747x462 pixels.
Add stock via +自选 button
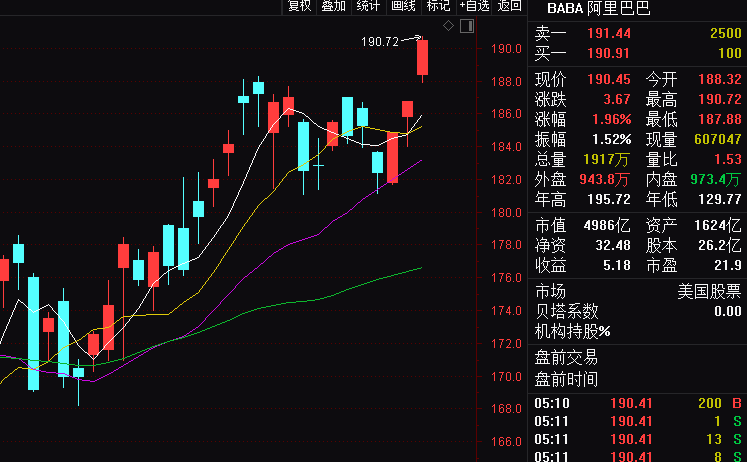click(474, 6)
